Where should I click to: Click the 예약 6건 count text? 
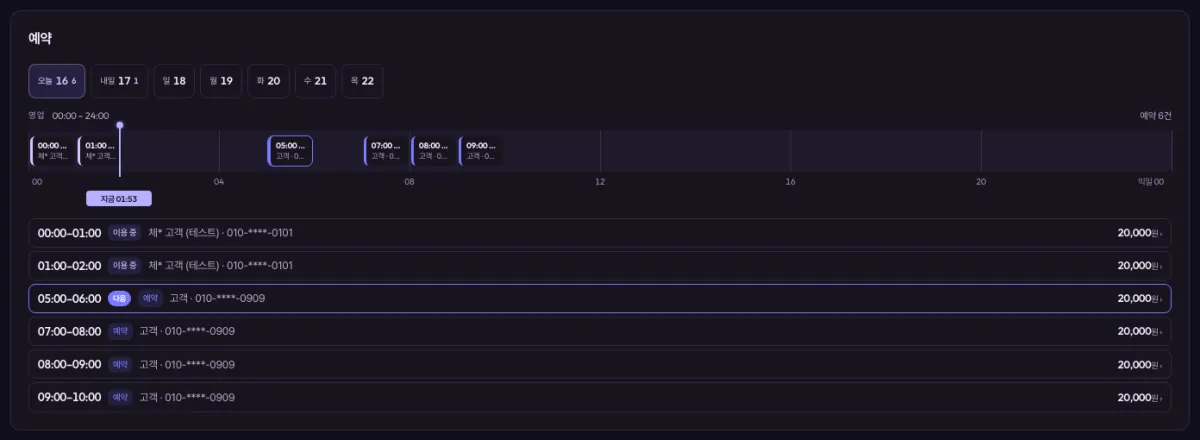click(1156, 116)
